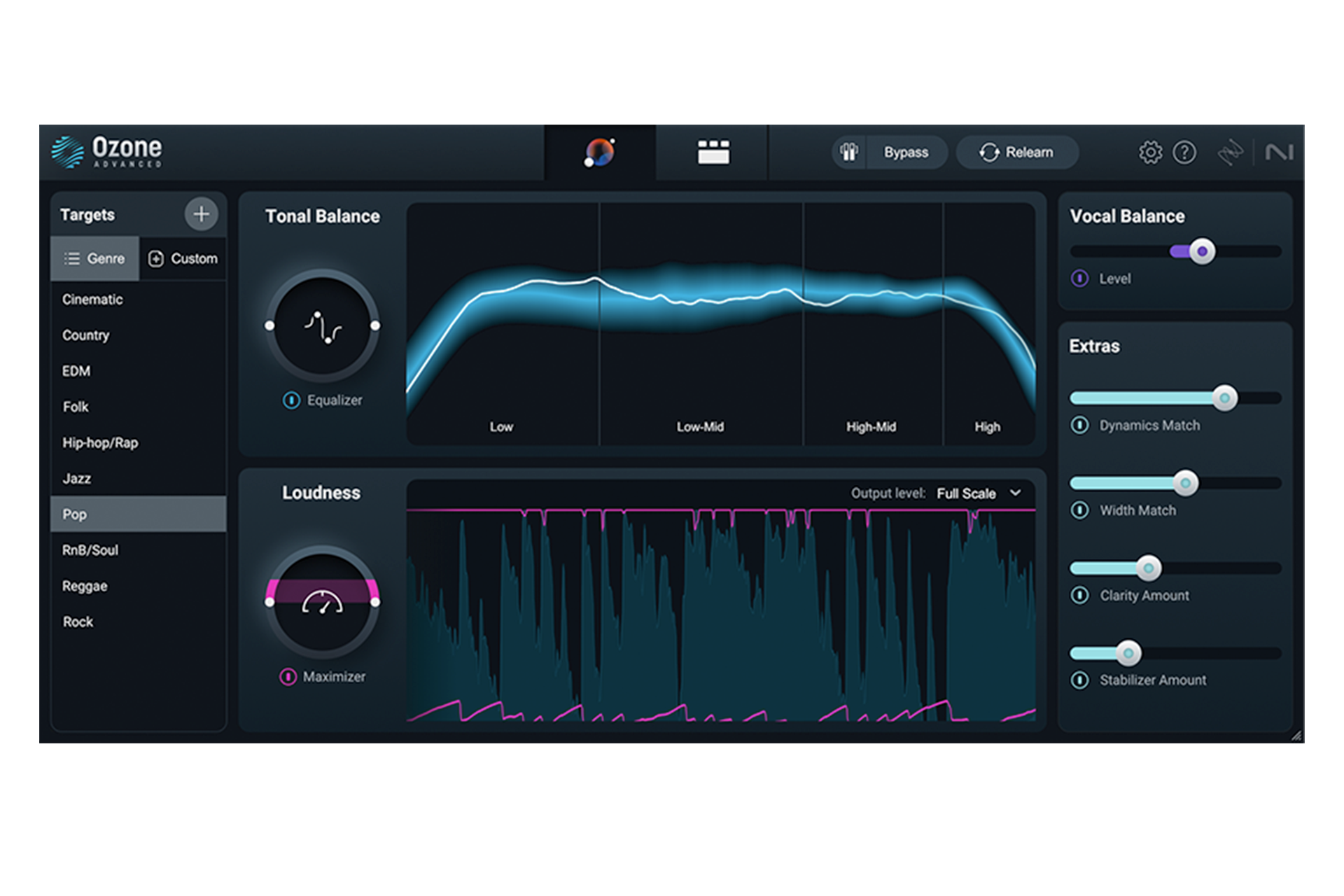The image size is (1344, 896).
Task: Select the RnB/Soul genre target
Action: coord(139,550)
